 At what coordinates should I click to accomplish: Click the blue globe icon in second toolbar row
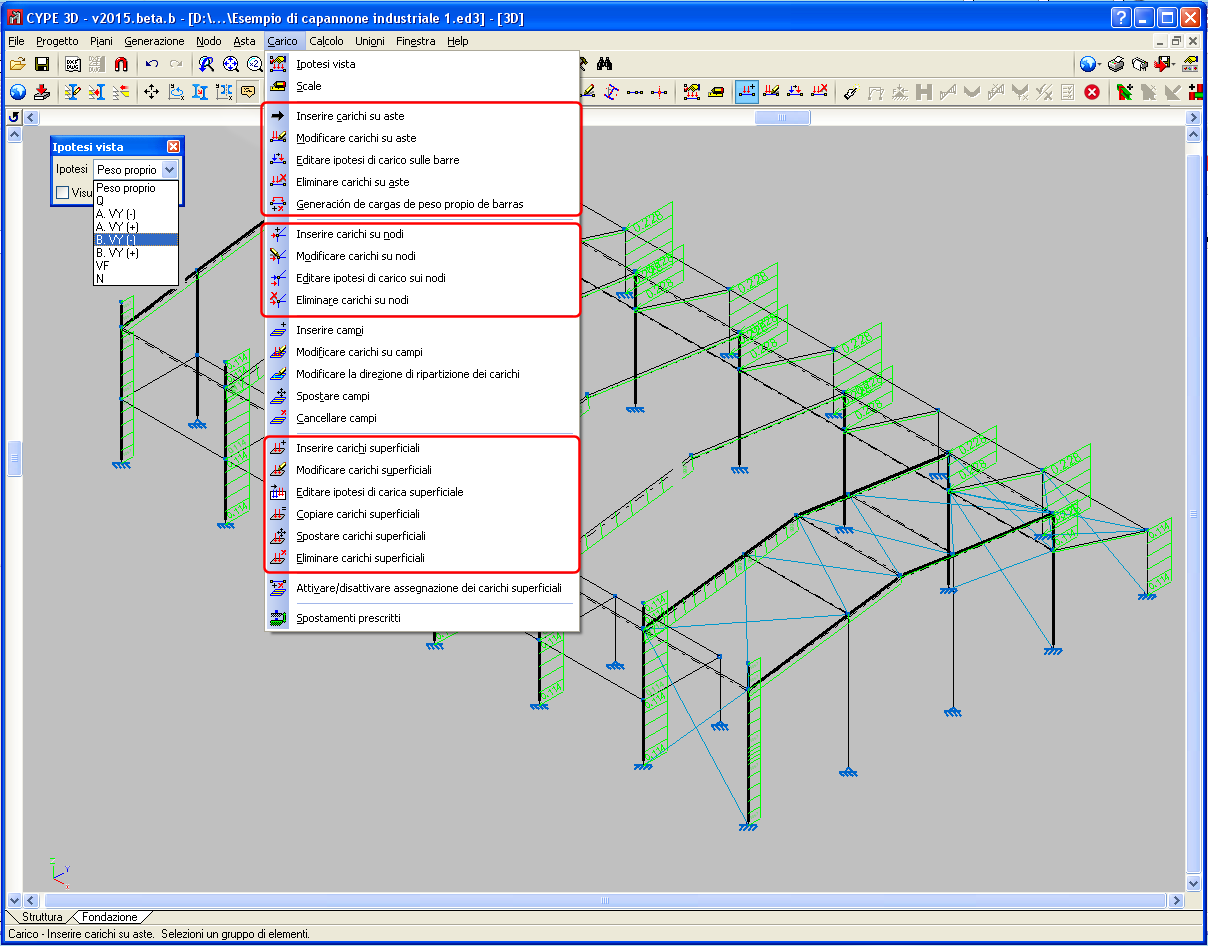point(17,92)
